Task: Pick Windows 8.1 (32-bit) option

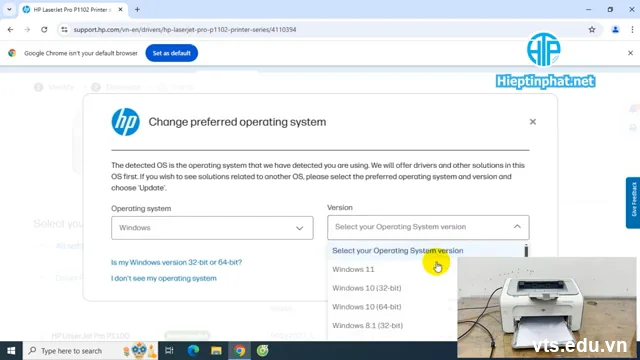Action: click(367, 326)
